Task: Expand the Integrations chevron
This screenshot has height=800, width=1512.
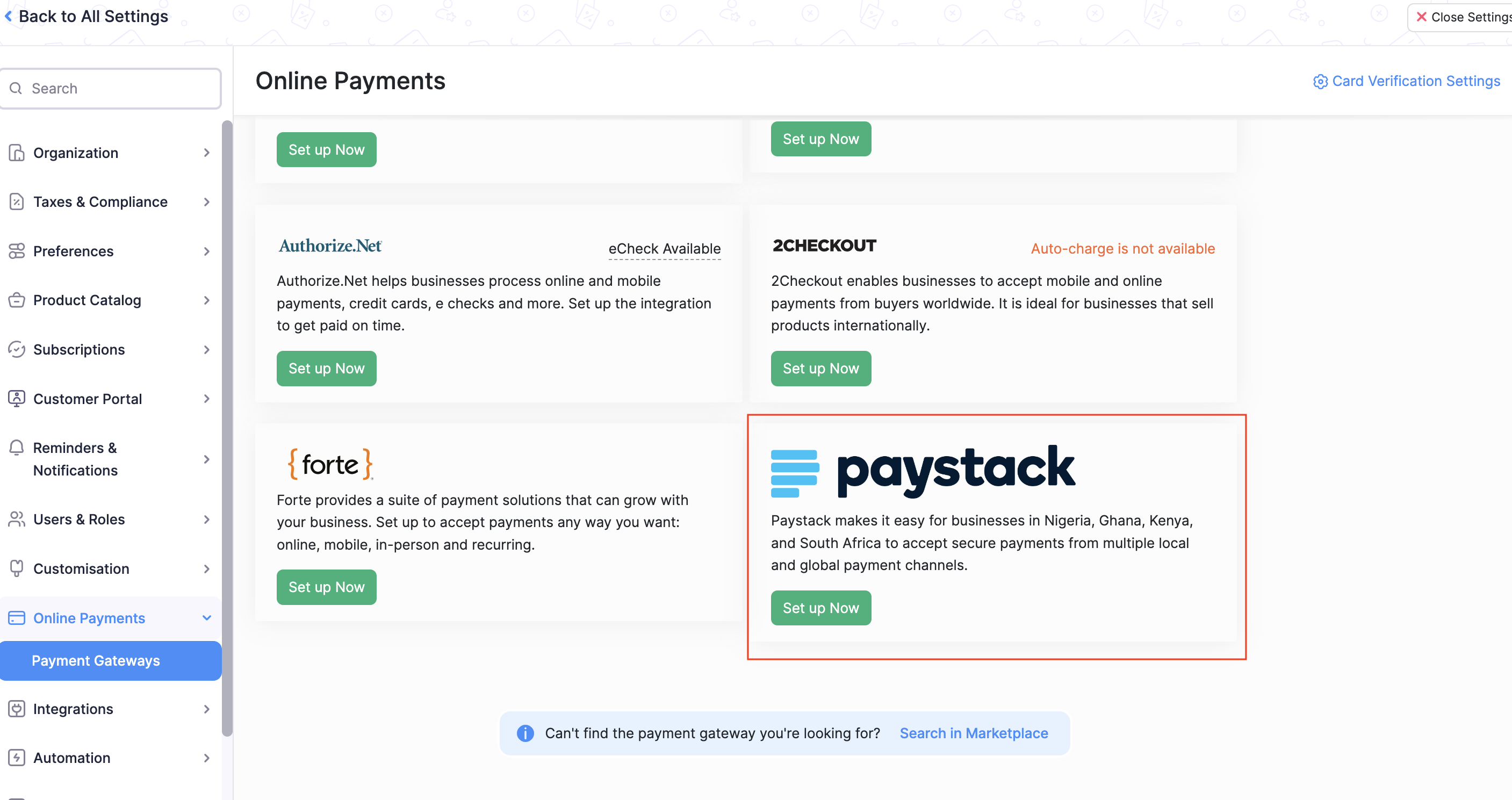Action: 207,709
